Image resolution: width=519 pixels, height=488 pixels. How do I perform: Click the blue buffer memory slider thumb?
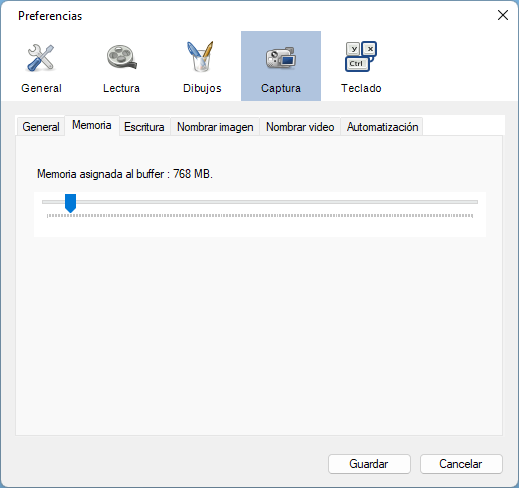pyautogui.click(x=70, y=203)
